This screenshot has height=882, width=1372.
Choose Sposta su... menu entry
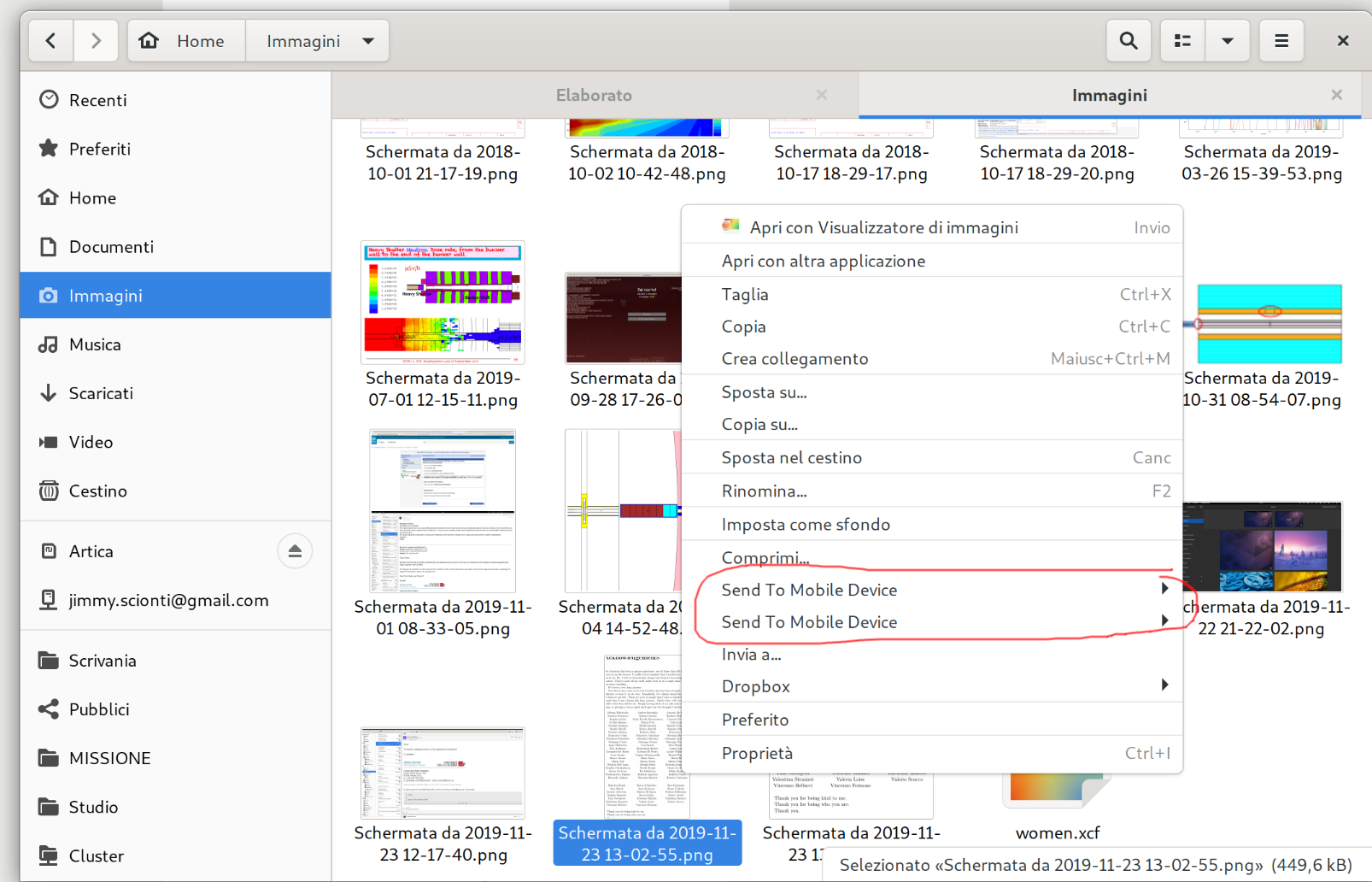(x=932, y=392)
